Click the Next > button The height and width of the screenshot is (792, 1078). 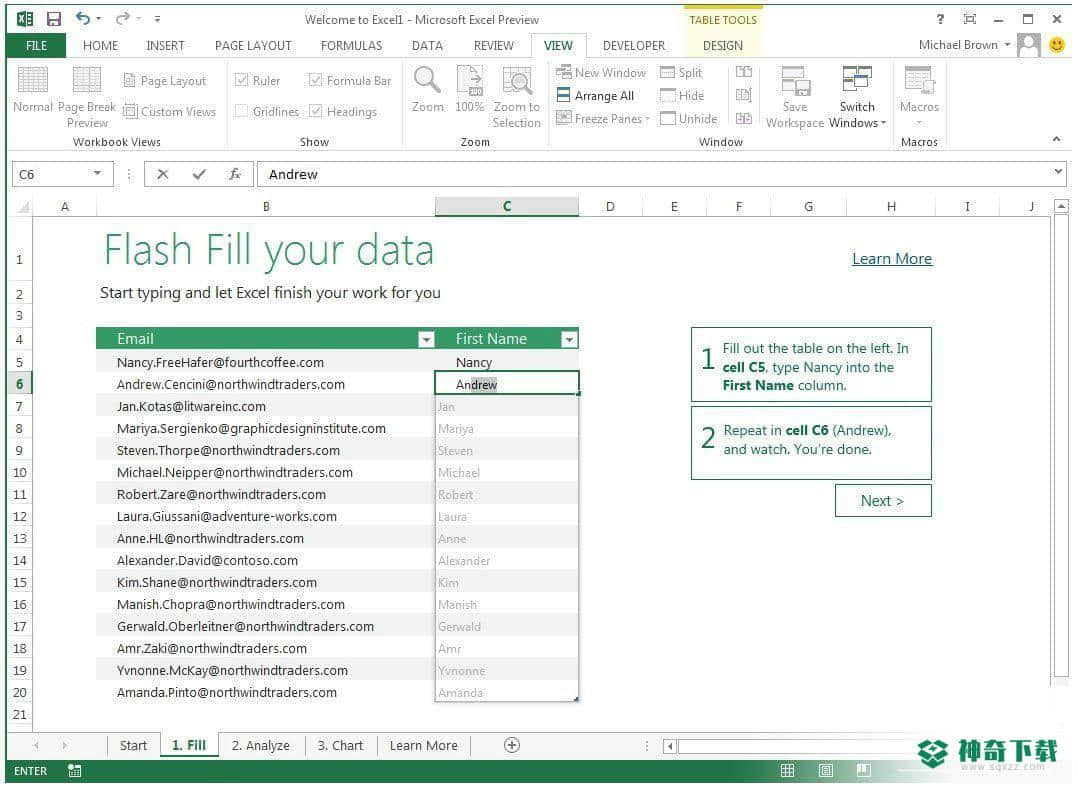[883, 500]
